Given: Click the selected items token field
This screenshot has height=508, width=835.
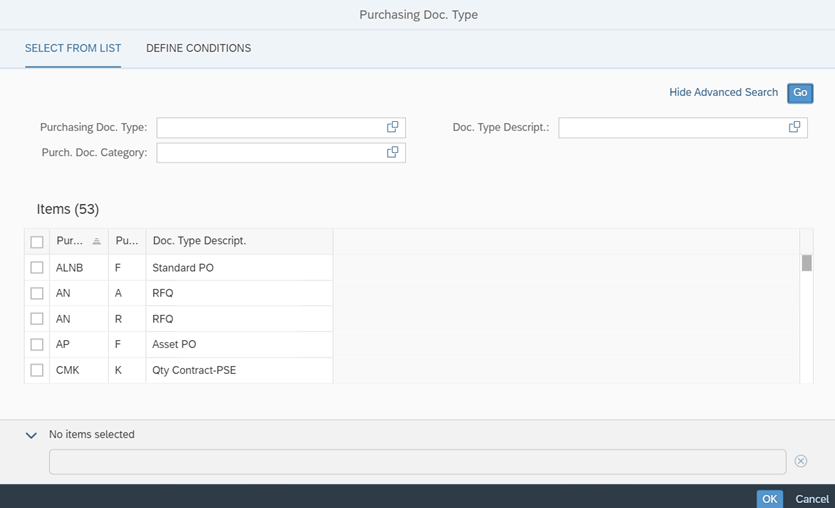Looking at the screenshot, I should [x=418, y=462].
